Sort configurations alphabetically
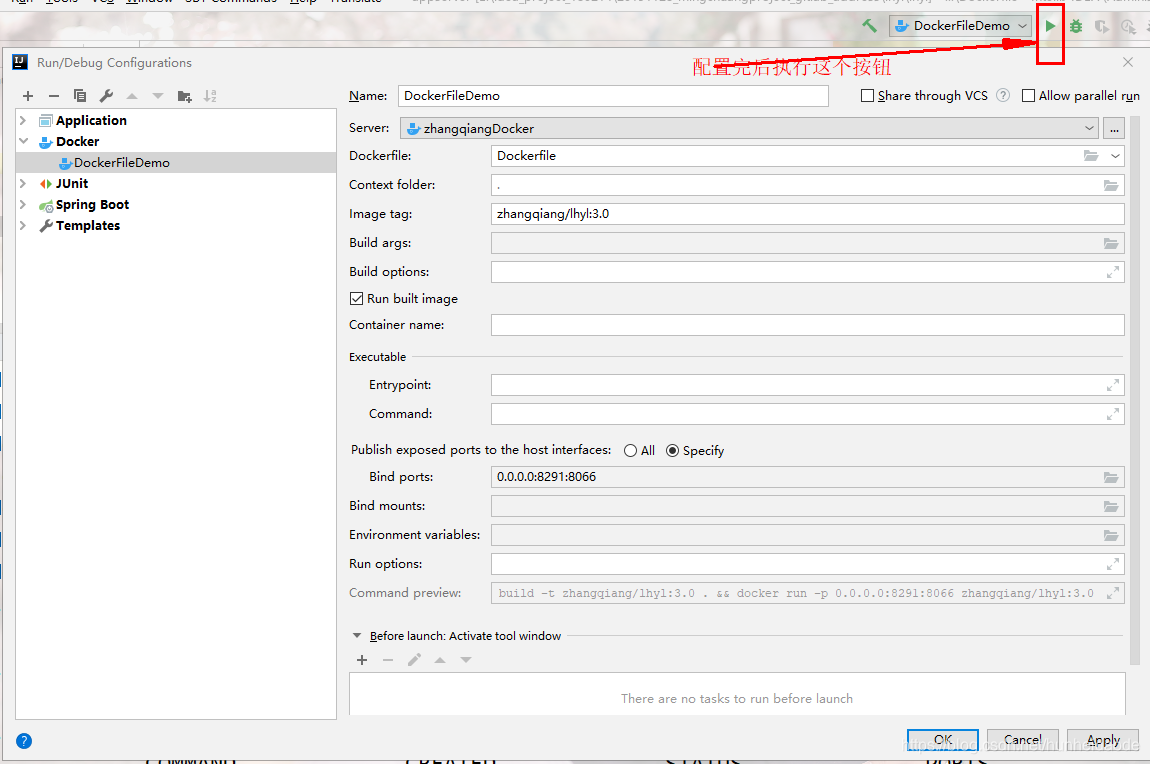 [210, 96]
